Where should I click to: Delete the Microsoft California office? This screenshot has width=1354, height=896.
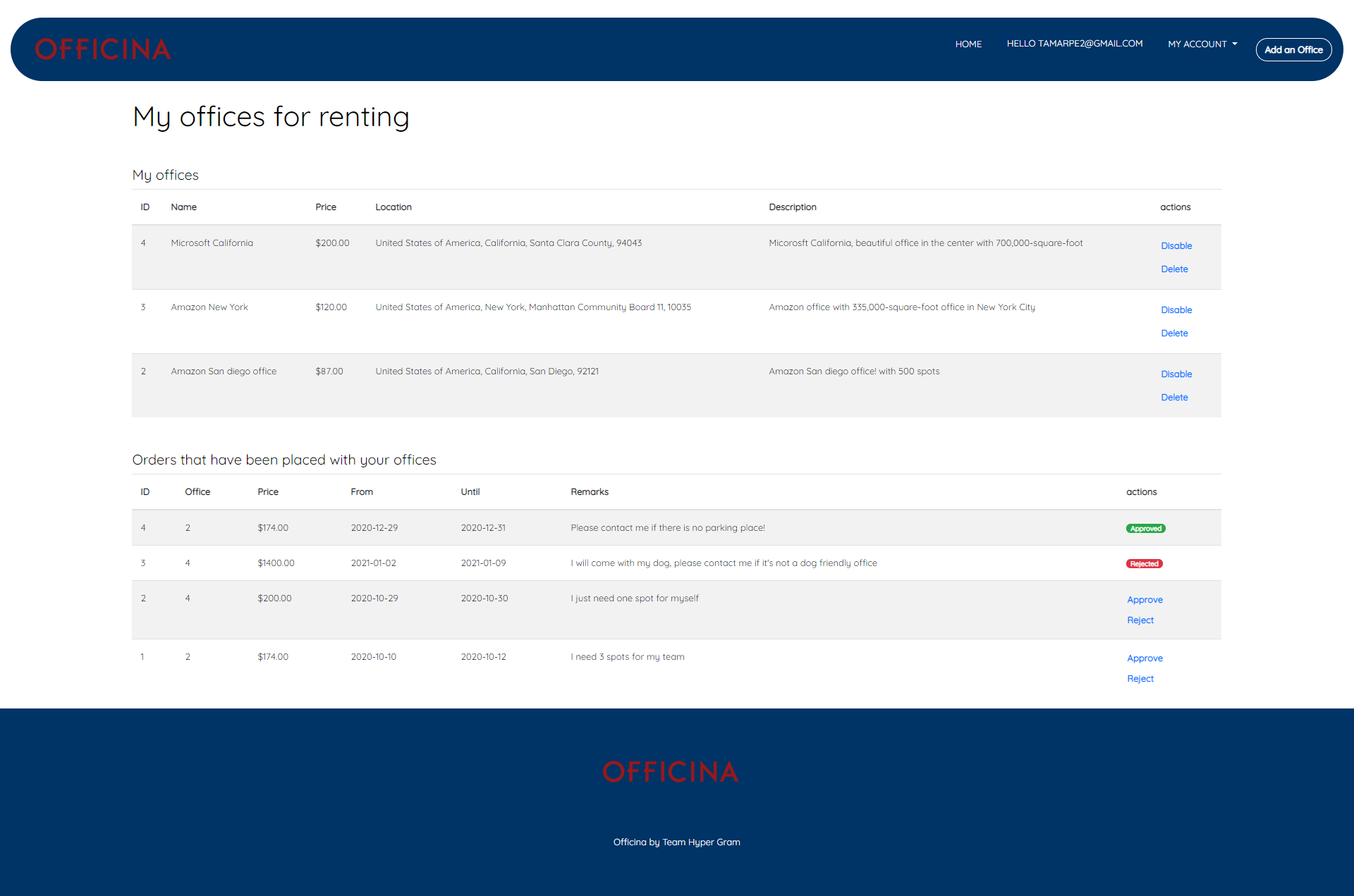(x=1174, y=269)
